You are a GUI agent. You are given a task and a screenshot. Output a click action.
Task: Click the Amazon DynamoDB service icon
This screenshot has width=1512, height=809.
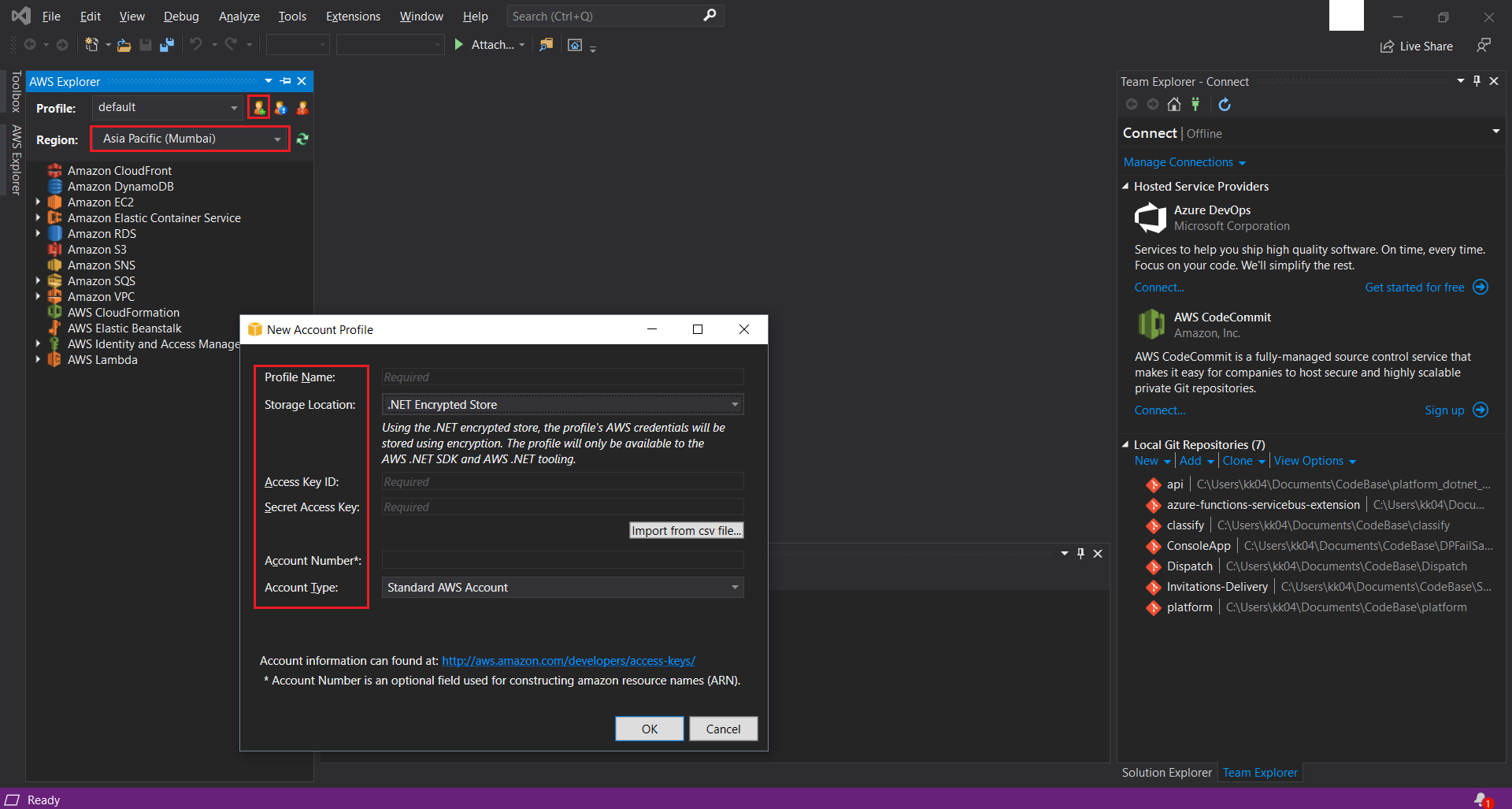(54, 187)
